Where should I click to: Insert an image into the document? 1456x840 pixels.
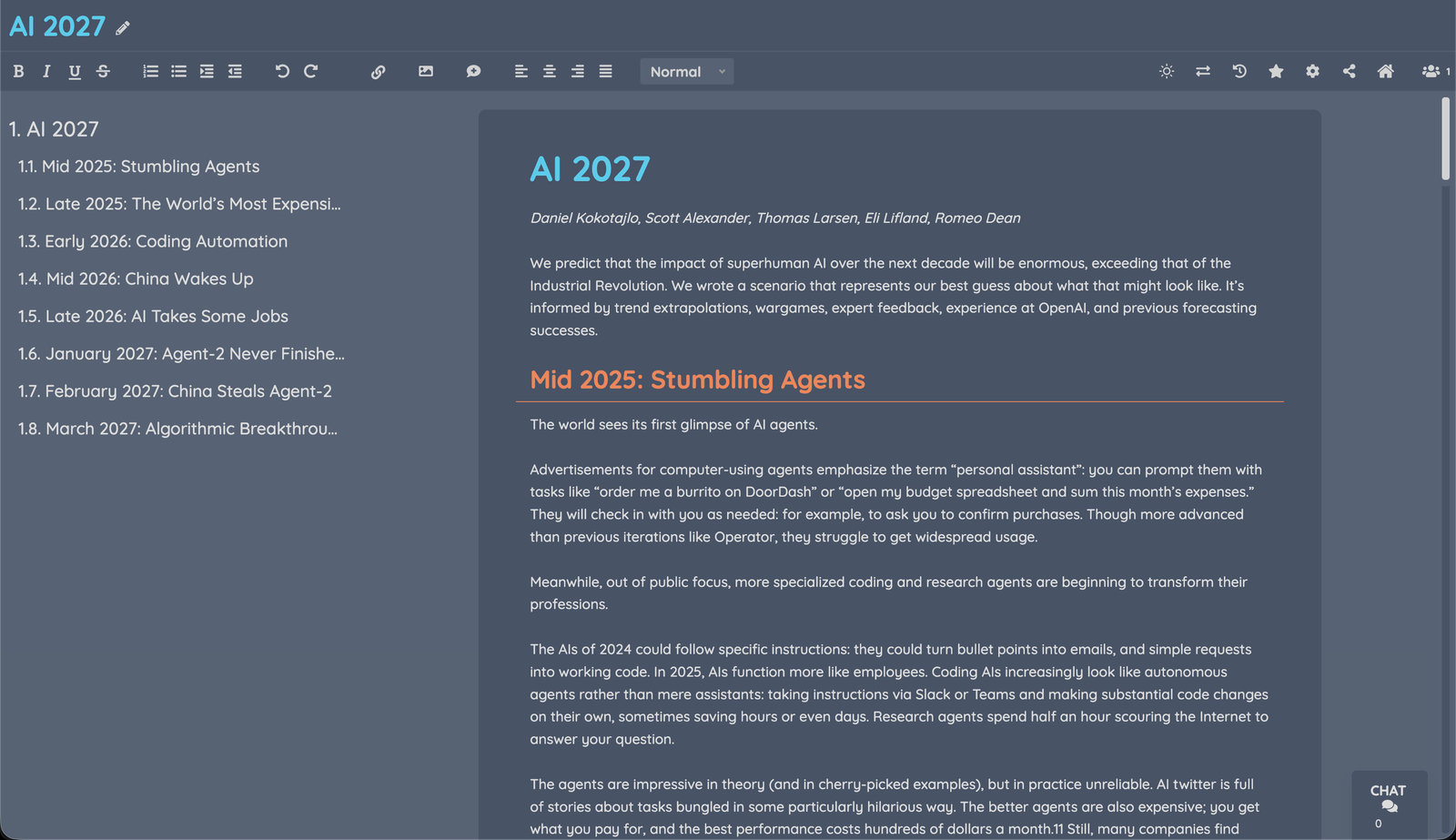[x=426, y=71]
